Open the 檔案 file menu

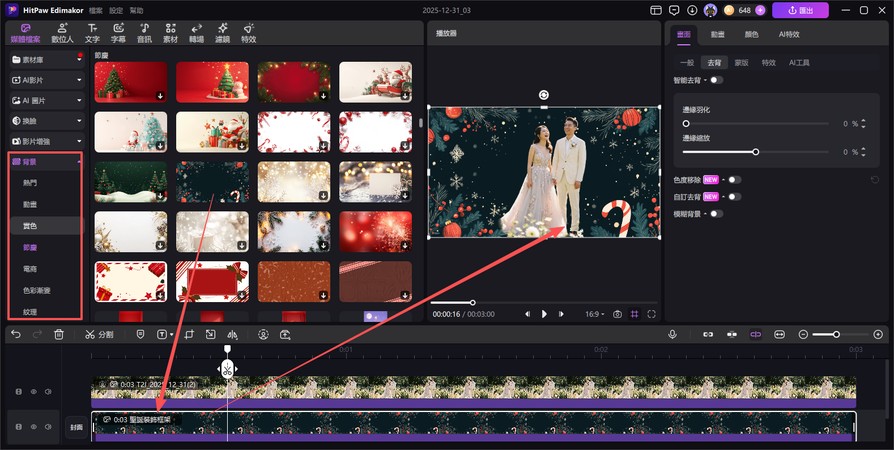tap(96, 10)
